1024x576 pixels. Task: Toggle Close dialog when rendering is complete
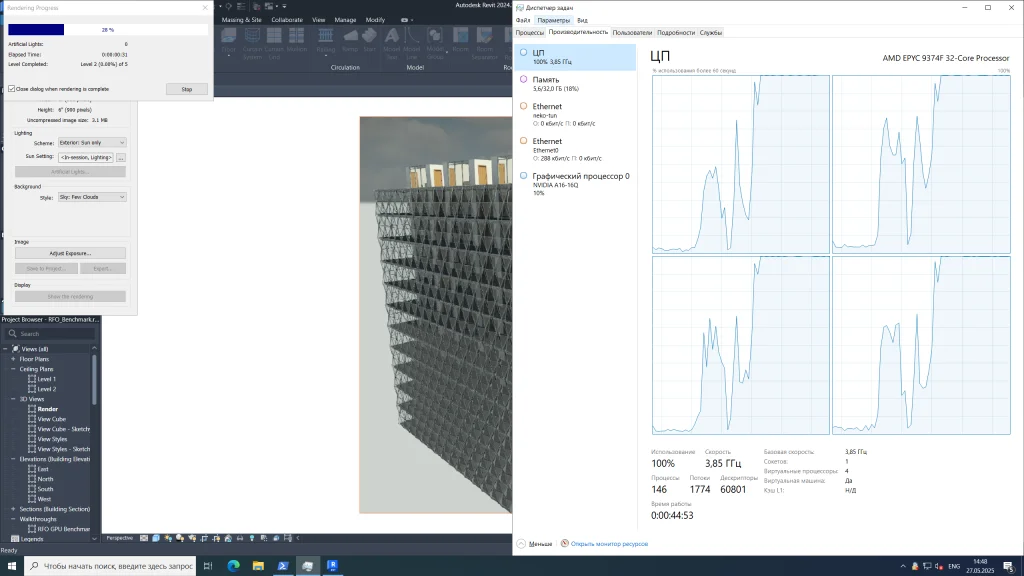[x=12, y=89]
